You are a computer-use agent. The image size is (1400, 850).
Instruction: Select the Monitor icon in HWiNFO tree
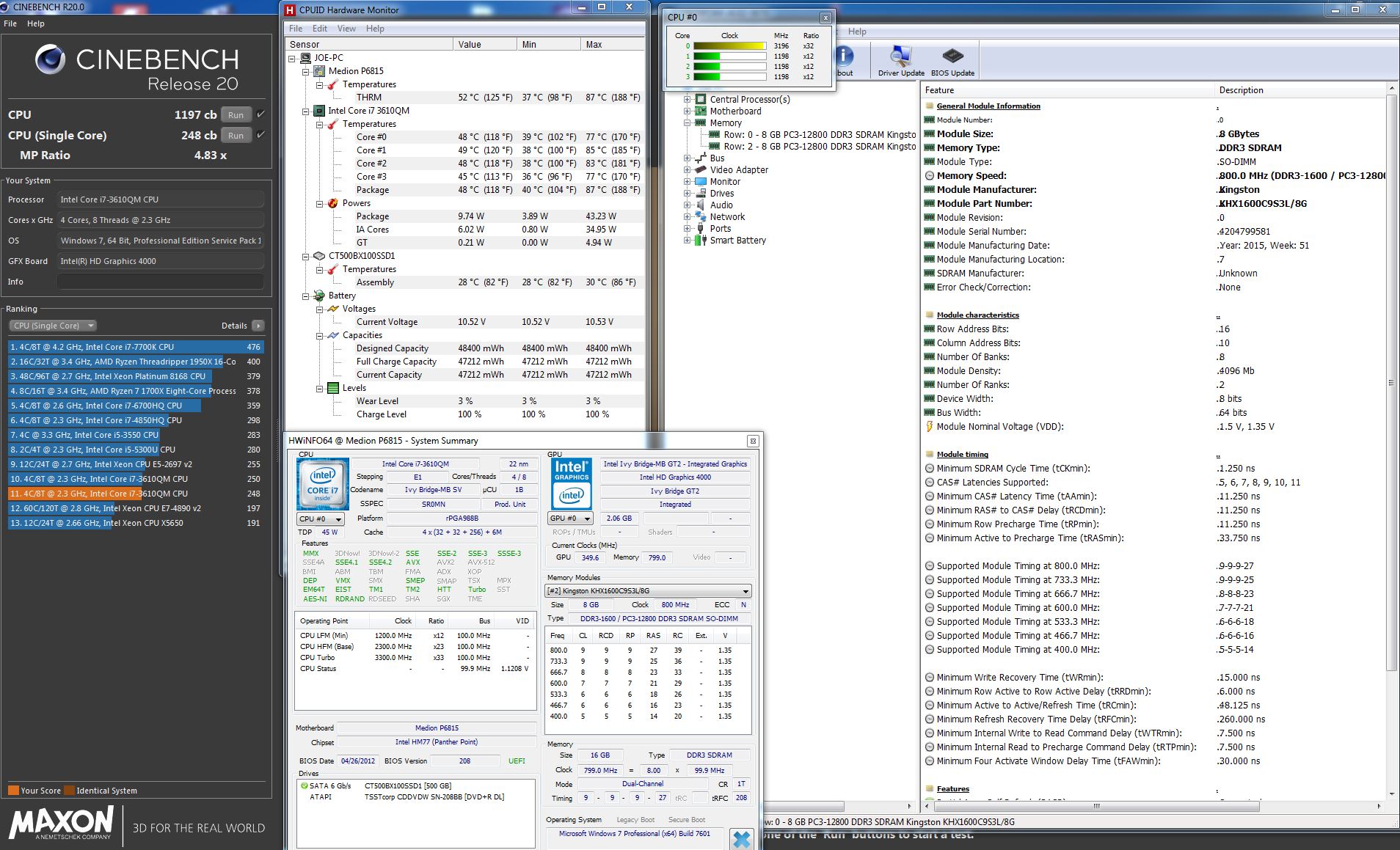pos(701,181)
